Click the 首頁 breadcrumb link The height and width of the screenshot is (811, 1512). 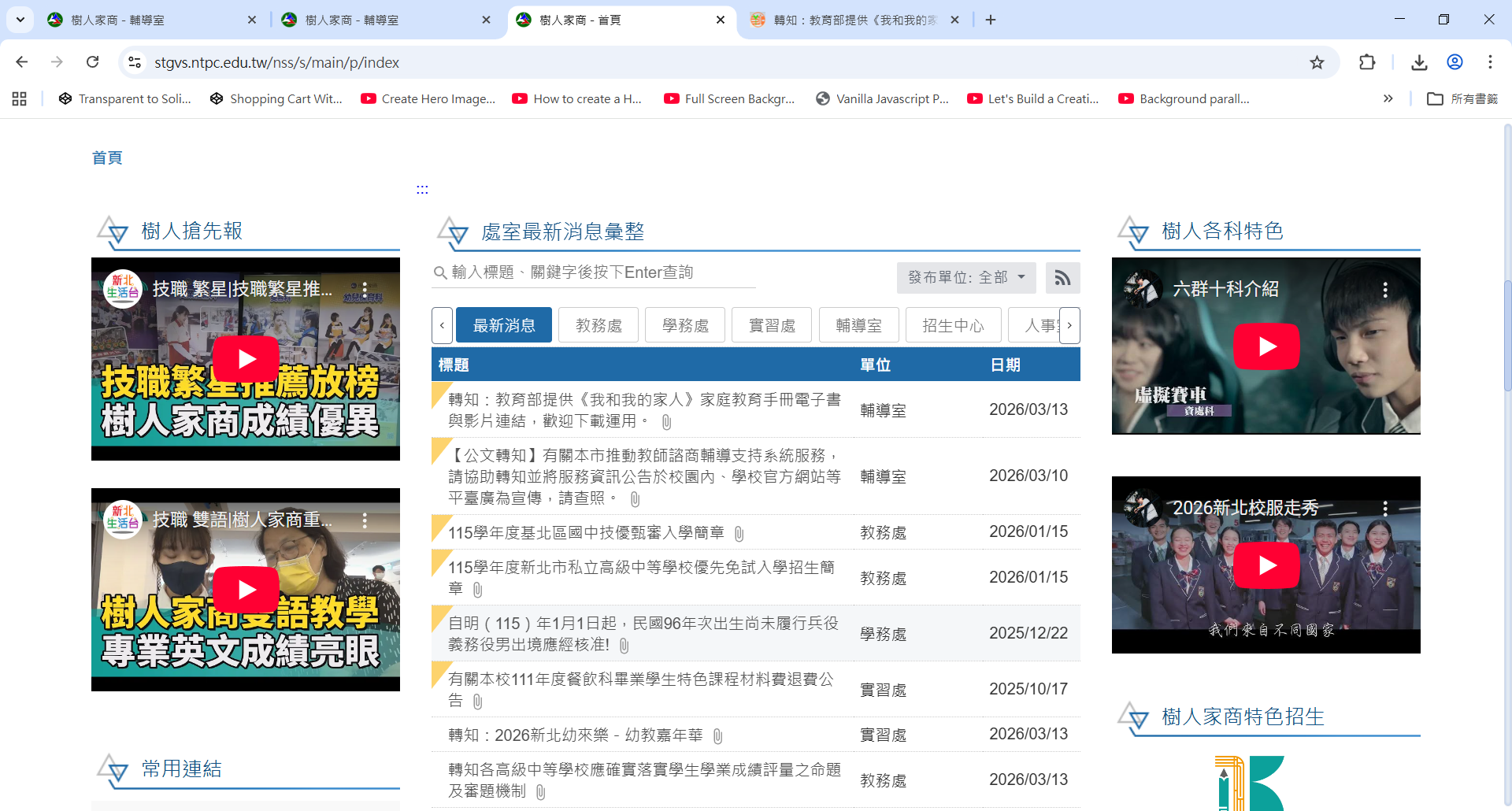click(107, 158)
